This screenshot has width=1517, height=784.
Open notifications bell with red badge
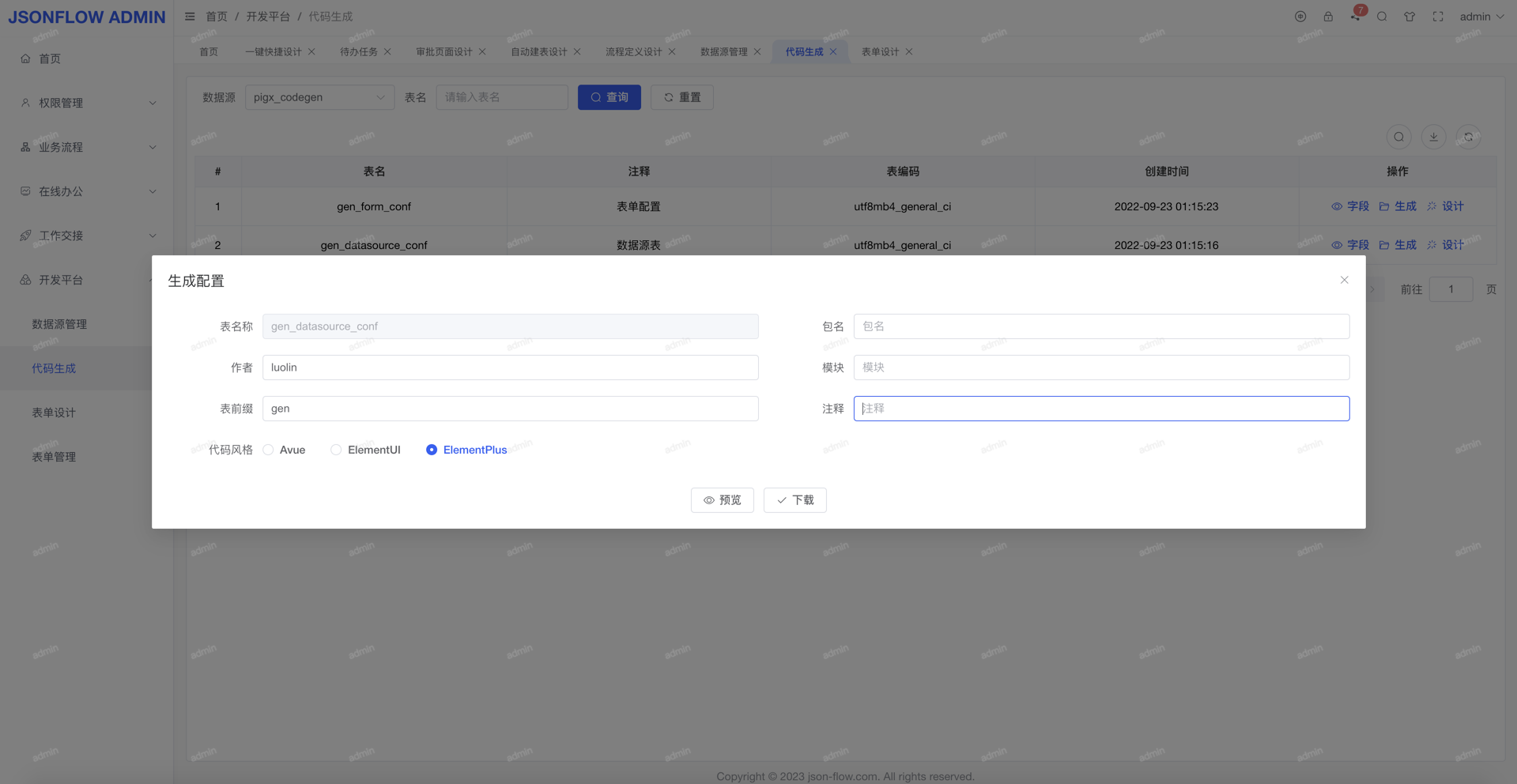[1356, 17]
